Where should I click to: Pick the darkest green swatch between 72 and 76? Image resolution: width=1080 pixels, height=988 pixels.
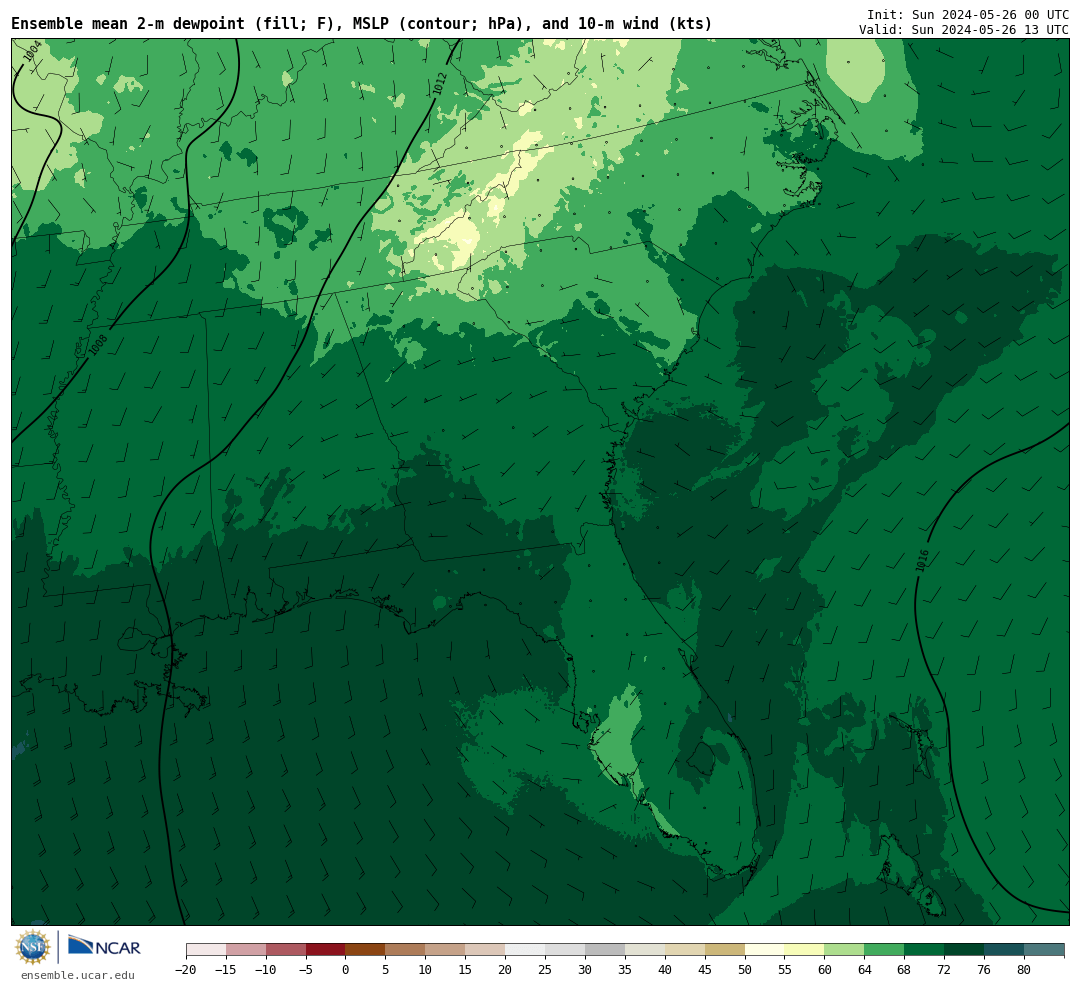click(965, 949)
